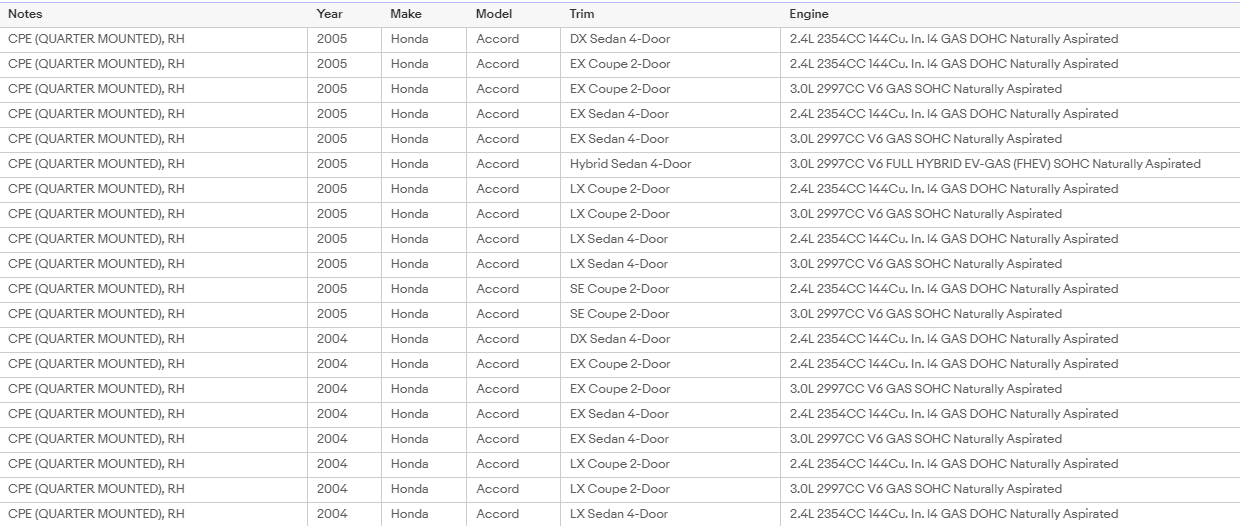Select trim cell of 2005 EX Sedan 2.4L row
Image resolution: width=1240 pixels, height=526 pixels.
[671, 114]
